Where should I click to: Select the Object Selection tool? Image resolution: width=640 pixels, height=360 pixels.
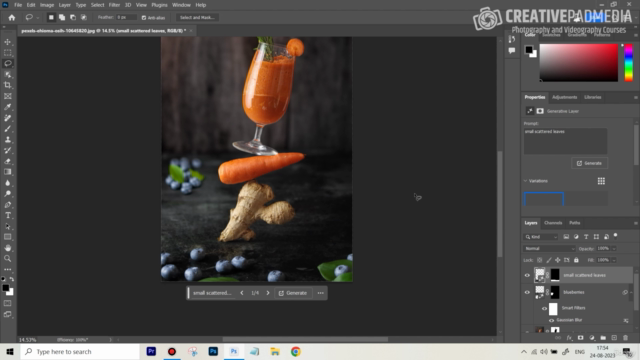(x=7, y=75)
